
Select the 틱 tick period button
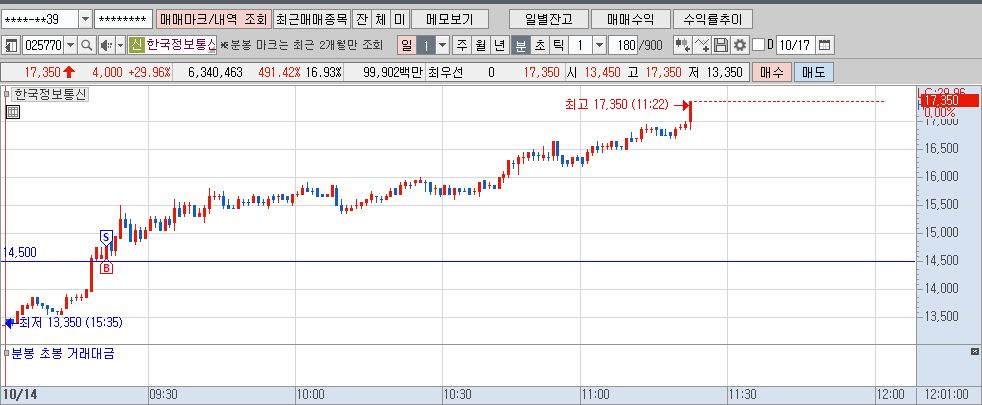558,45
